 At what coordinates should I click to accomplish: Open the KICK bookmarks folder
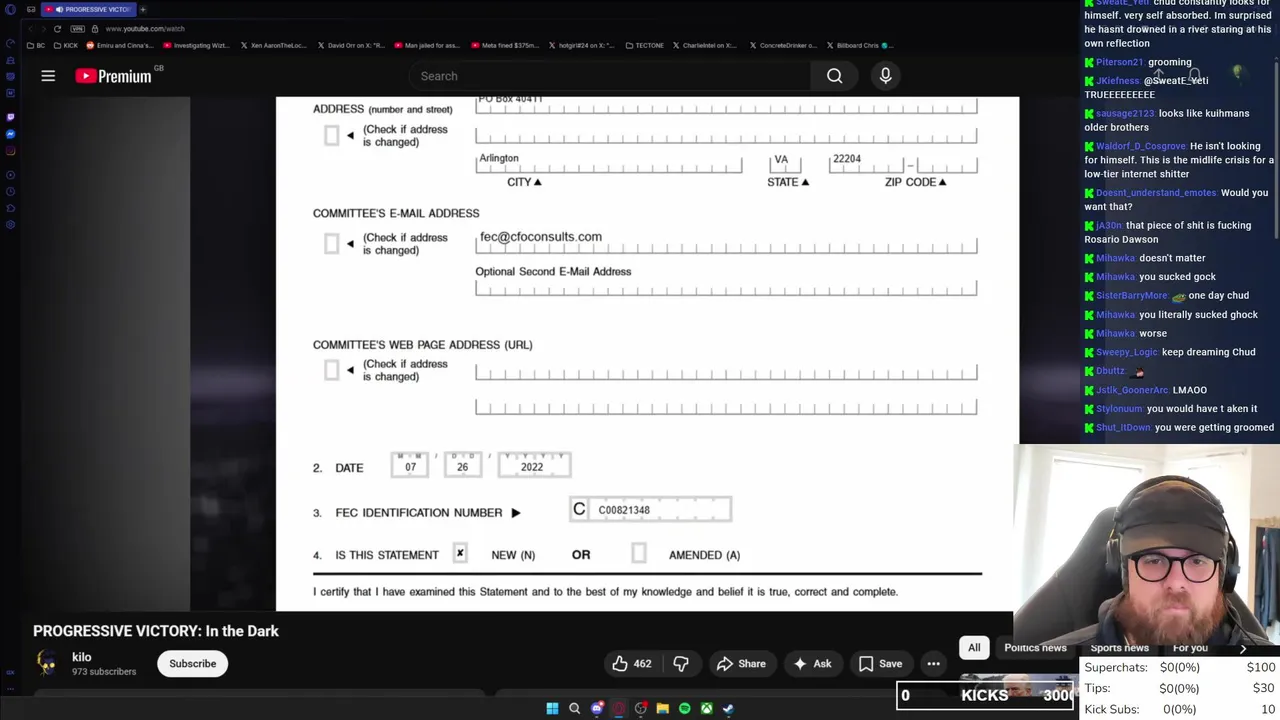(x=66, y=45)
